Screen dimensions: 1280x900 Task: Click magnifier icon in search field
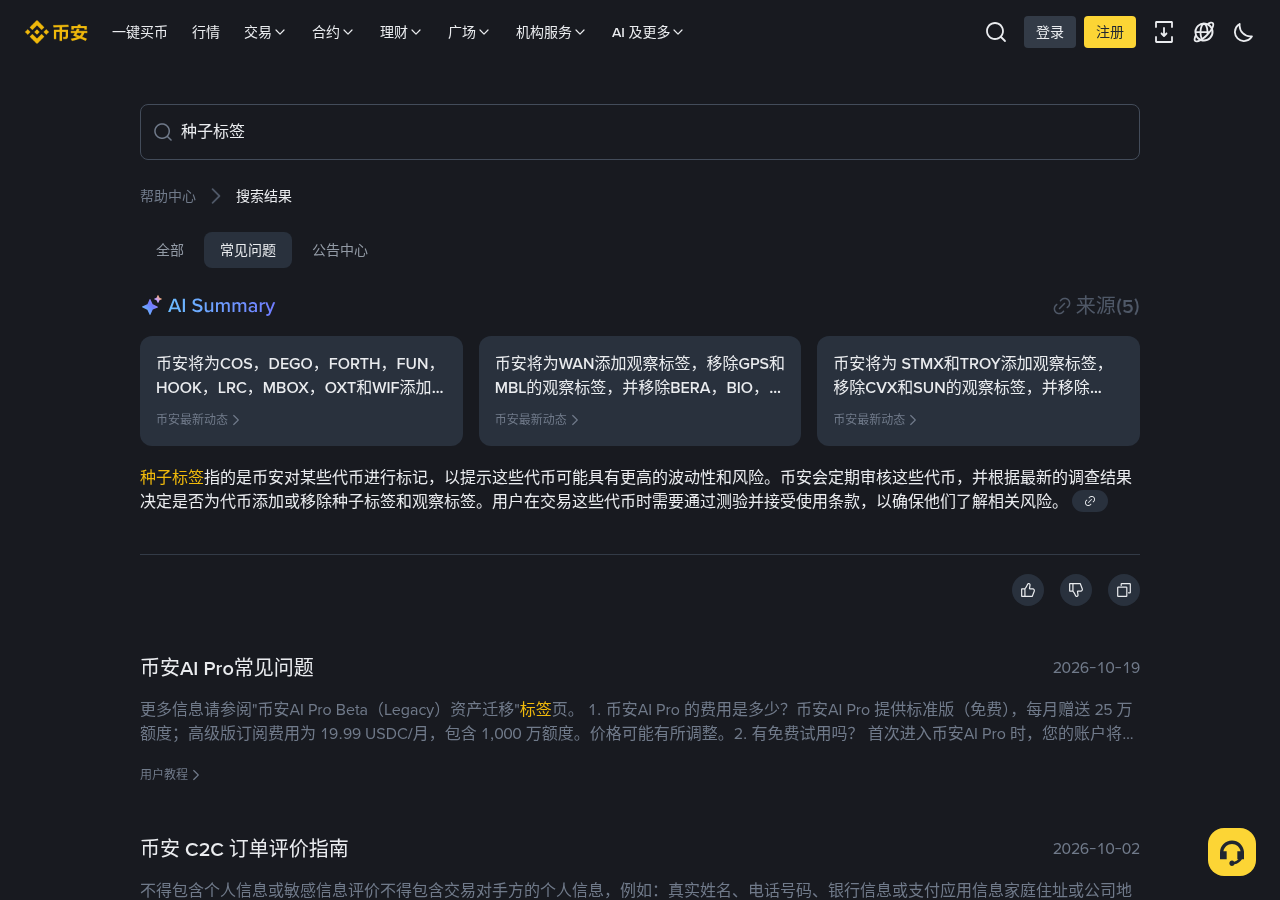(x=163, y=132)
